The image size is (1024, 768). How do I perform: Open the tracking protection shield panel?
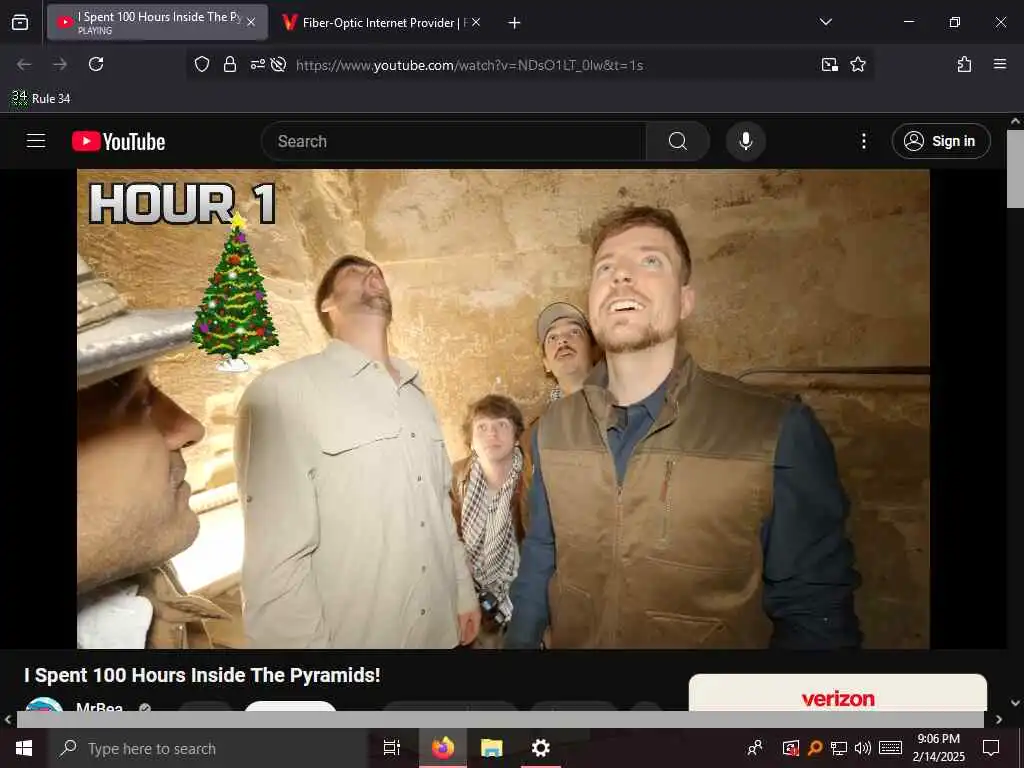coord(202,64)
